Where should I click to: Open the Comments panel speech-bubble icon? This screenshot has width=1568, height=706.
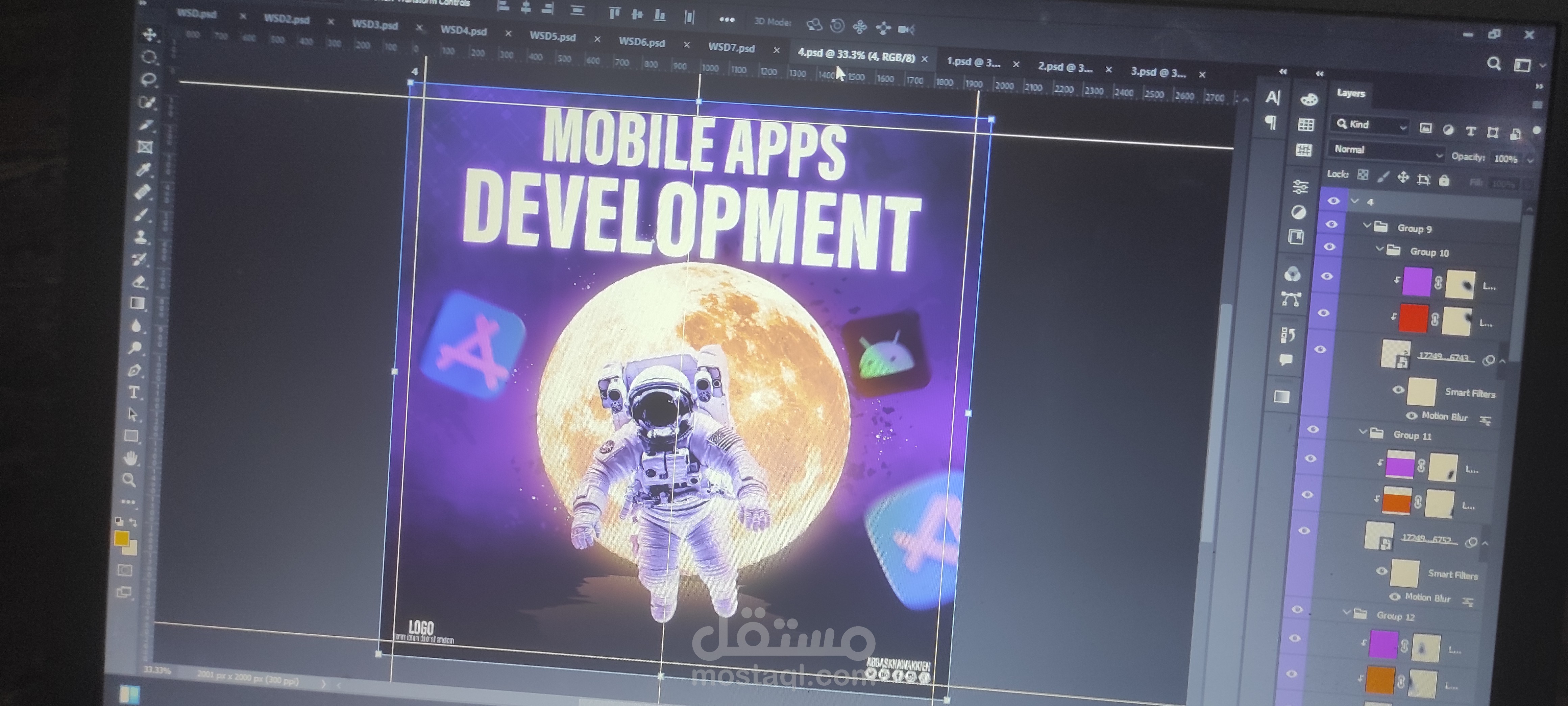tap(1285, 359)
